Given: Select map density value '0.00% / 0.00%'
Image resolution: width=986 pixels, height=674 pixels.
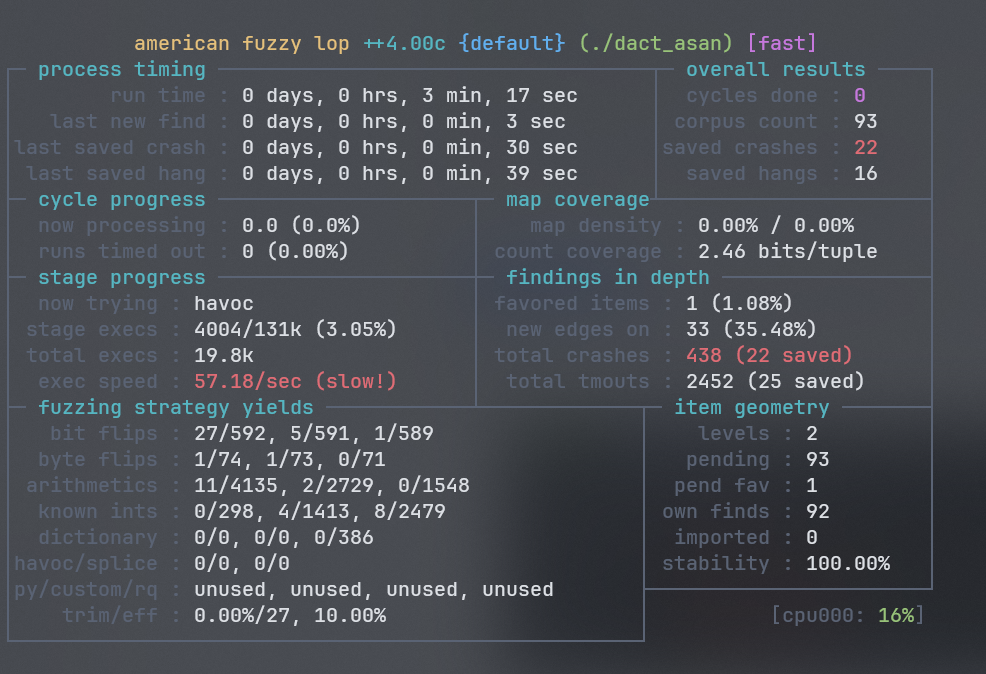Looking at the screenshot, I should [x=776, y=225].
